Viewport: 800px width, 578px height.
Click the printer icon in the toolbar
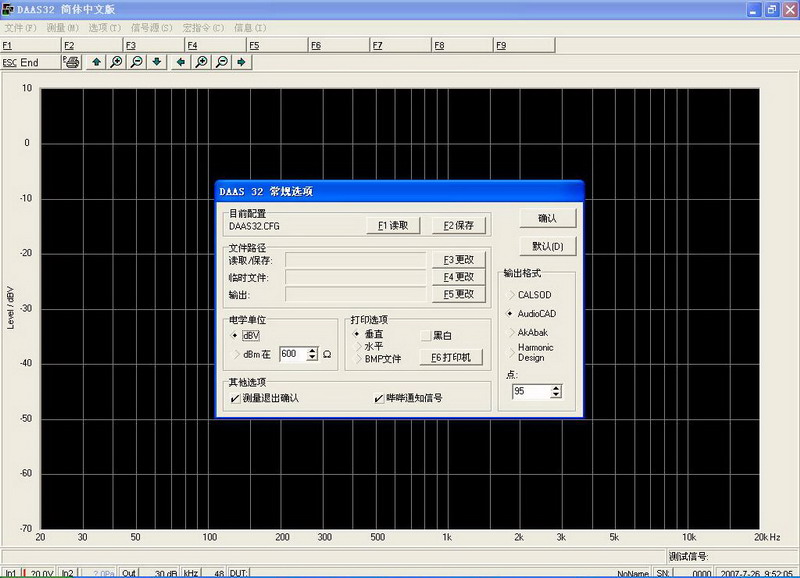tap(72, 62)
